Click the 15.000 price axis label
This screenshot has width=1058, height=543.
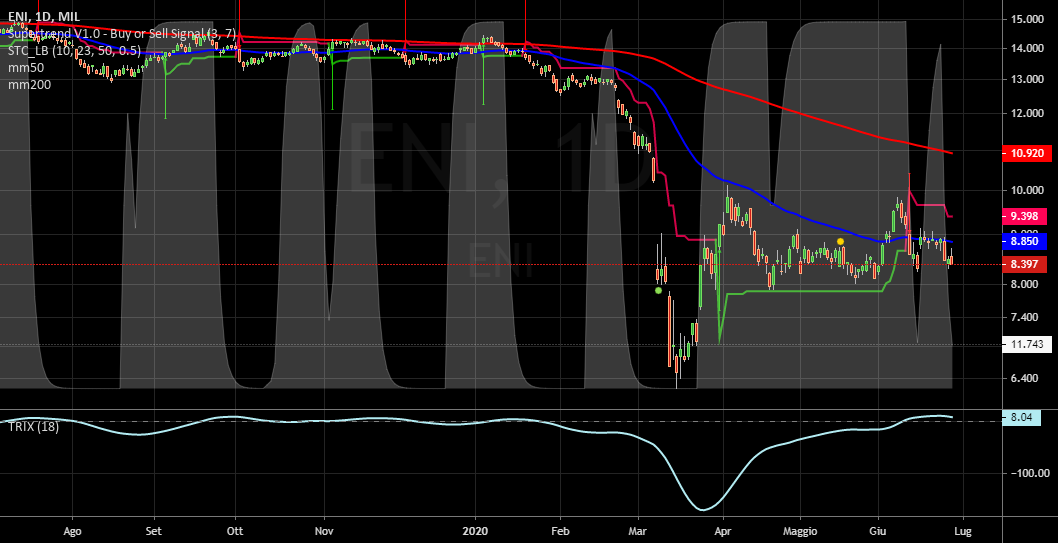click(1027, 20)
